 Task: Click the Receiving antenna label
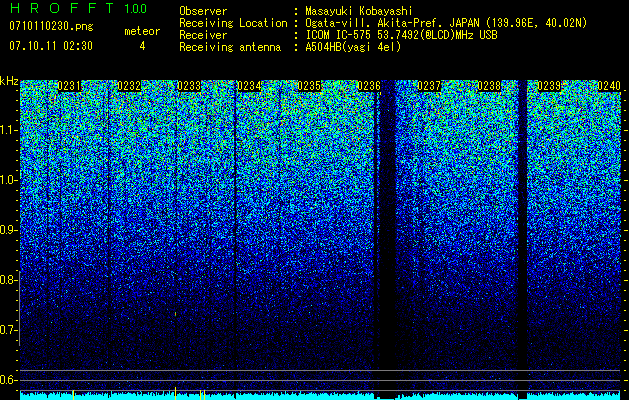230,47
